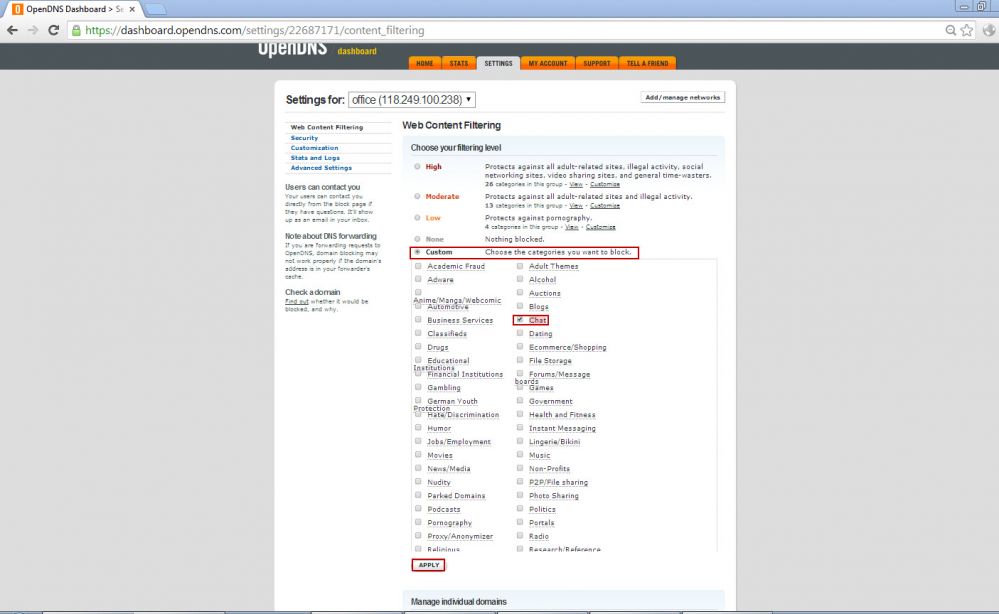Click the OpenDNS logo
This screenshot has width=999, height=614.
[x=292, y=49]
